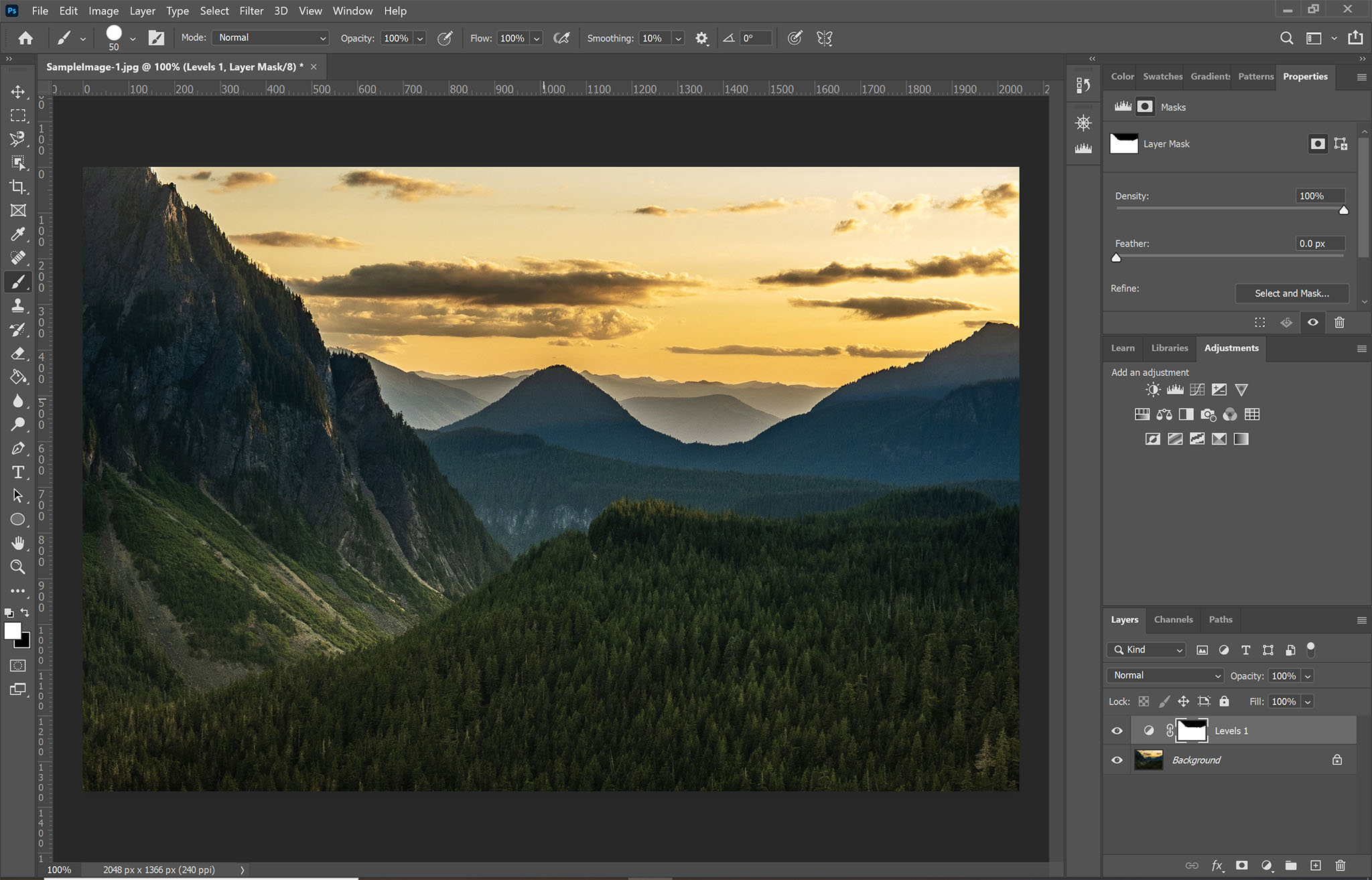
Task: Activate the Clone Stamp tool
Action: 18,305
